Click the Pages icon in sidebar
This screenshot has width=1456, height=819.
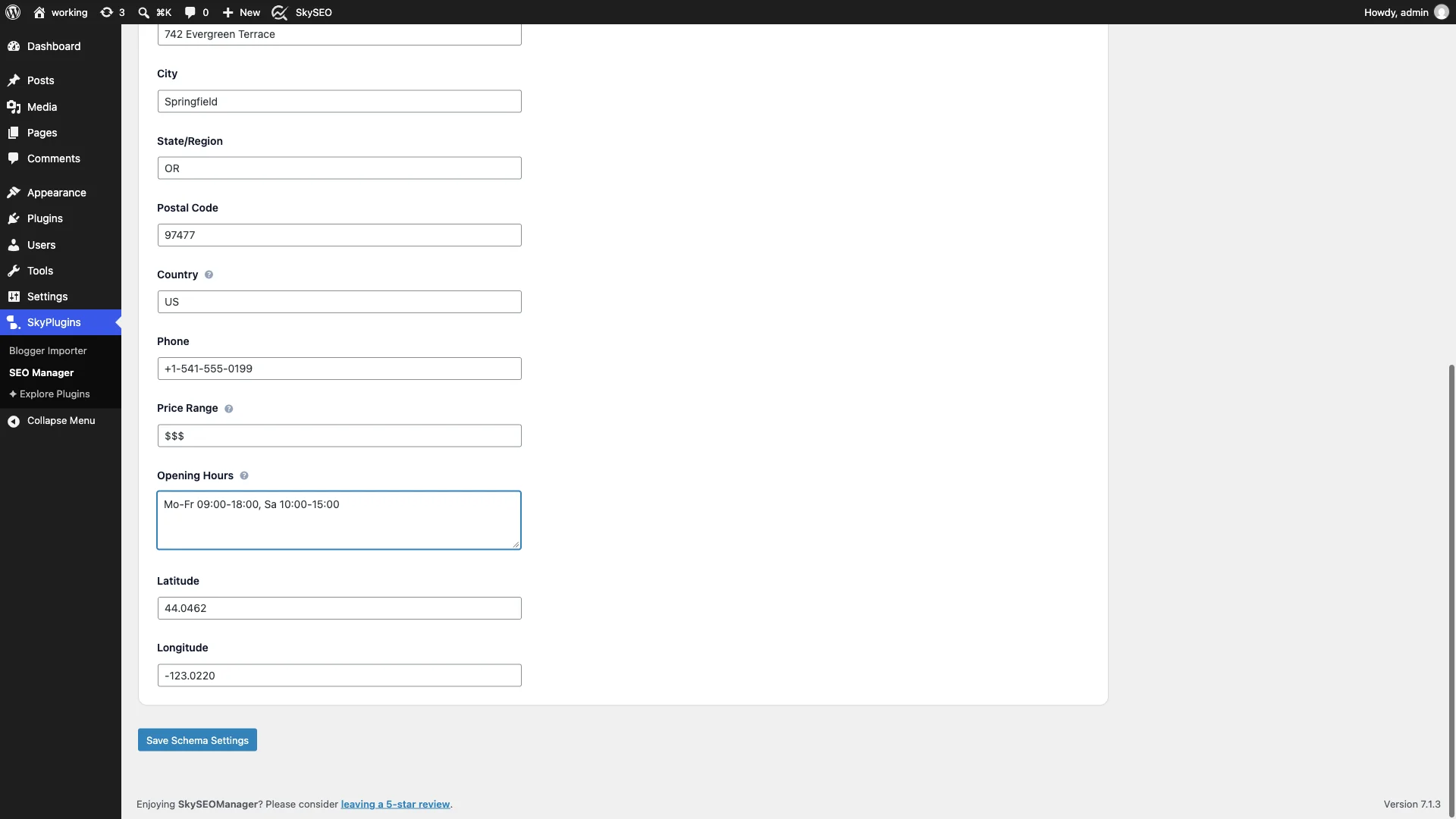click(14, 133)
